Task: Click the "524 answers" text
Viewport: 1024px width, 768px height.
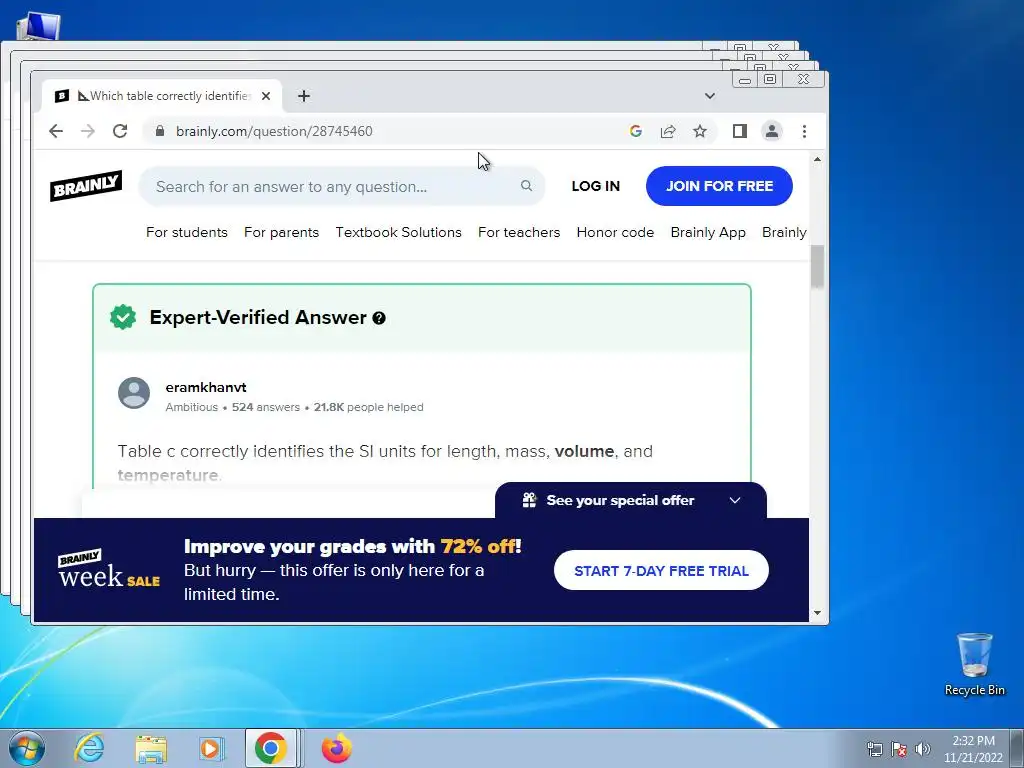Action: [x=266, y=407]
